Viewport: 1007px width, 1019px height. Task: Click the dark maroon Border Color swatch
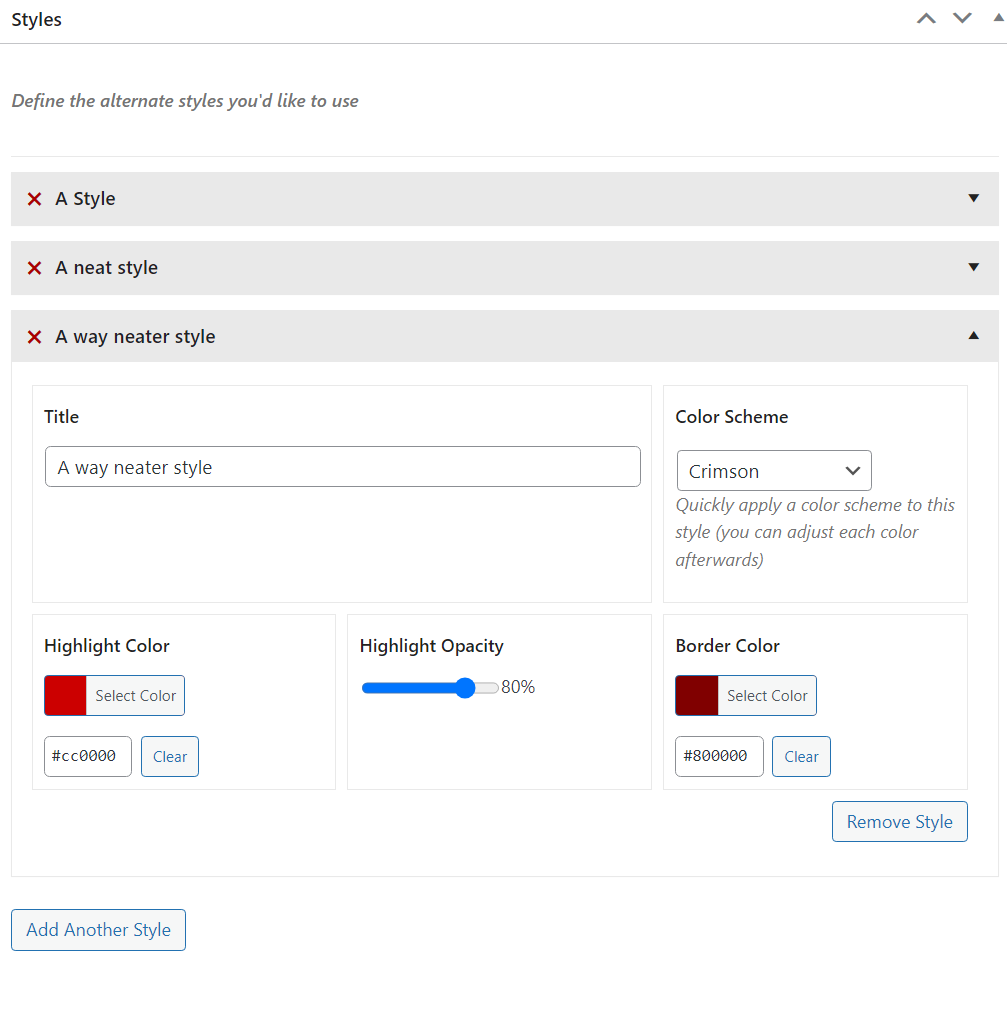click(x=696, y=695)
